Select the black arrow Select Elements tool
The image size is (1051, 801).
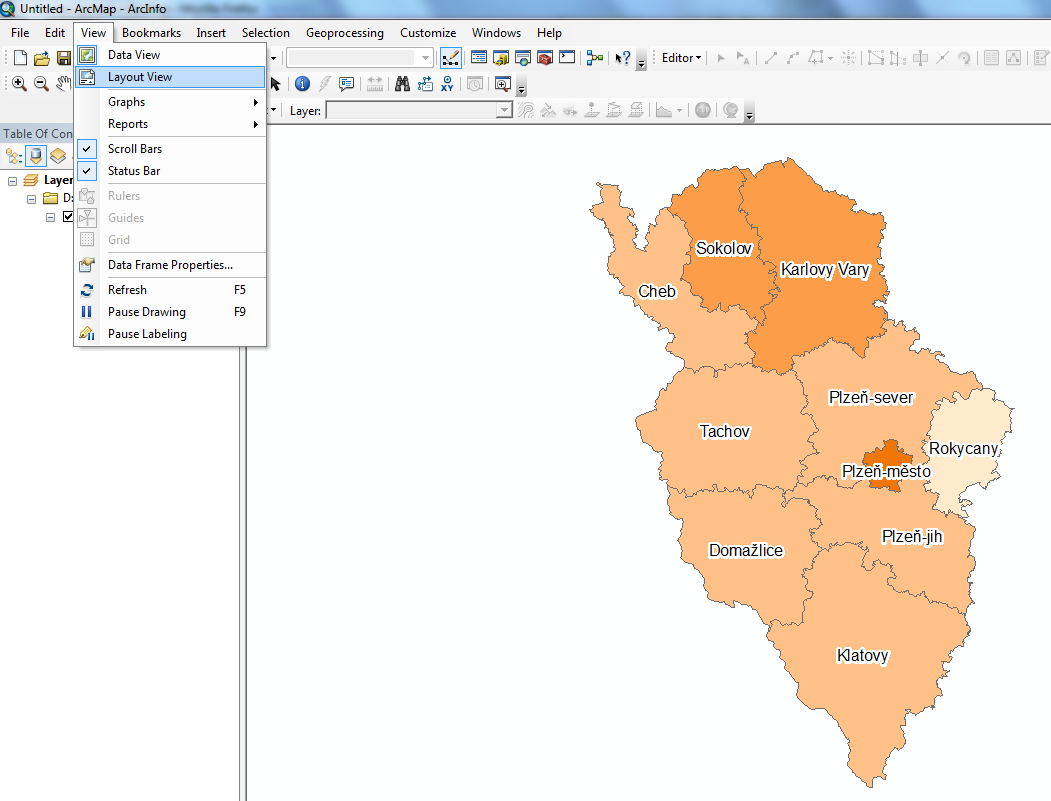[x=275, y=84]
